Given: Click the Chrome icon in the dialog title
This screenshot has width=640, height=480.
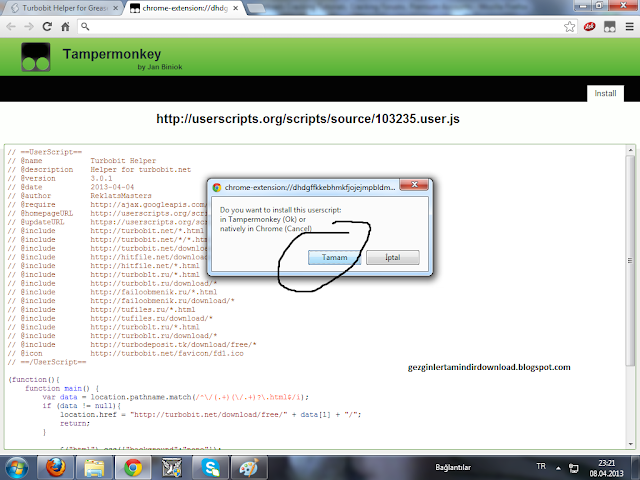Looking at the screenshot, I should click(217, 187).
